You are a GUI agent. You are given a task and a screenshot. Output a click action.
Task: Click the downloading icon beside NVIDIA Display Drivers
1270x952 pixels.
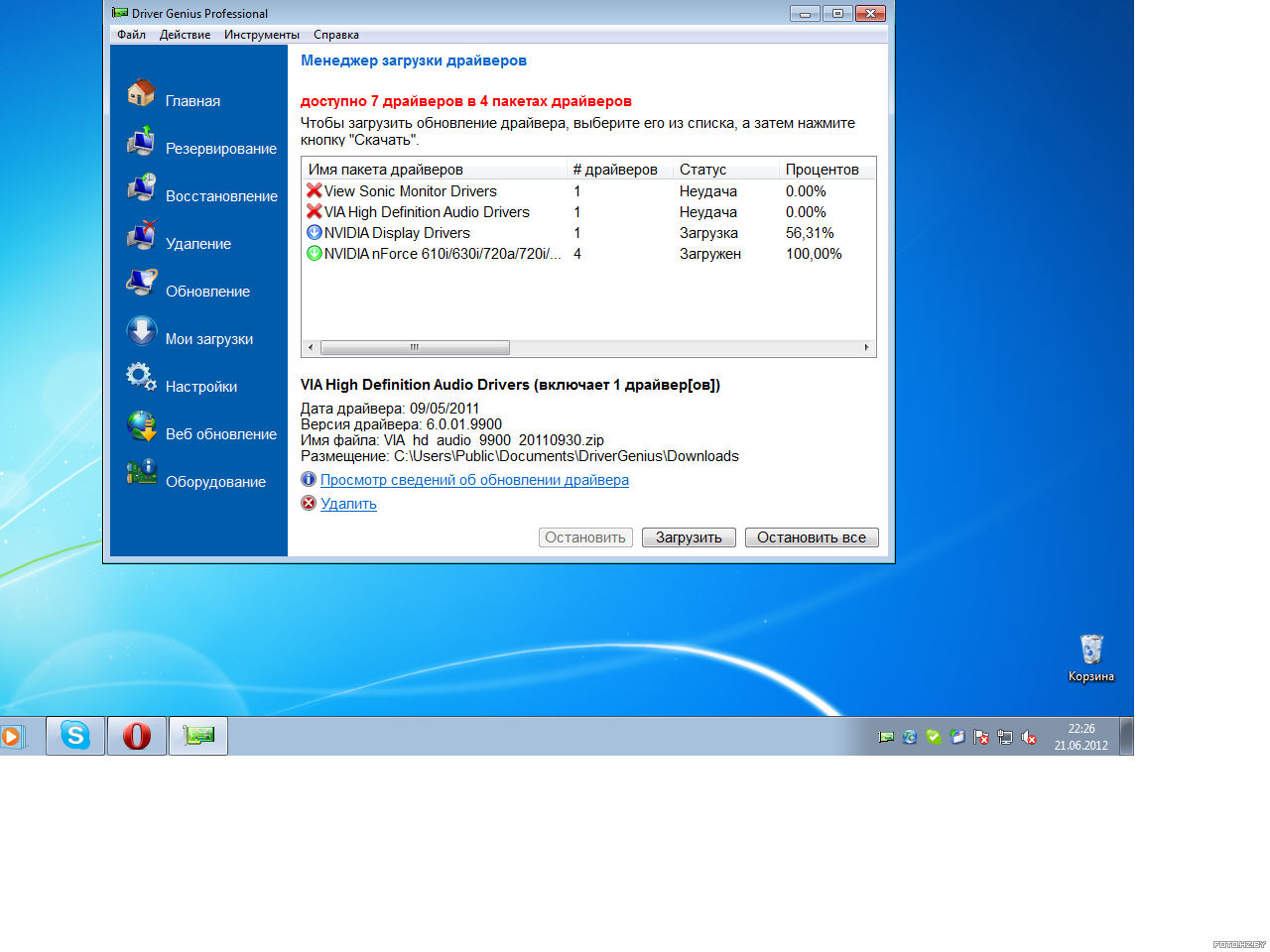coord(314,232)
